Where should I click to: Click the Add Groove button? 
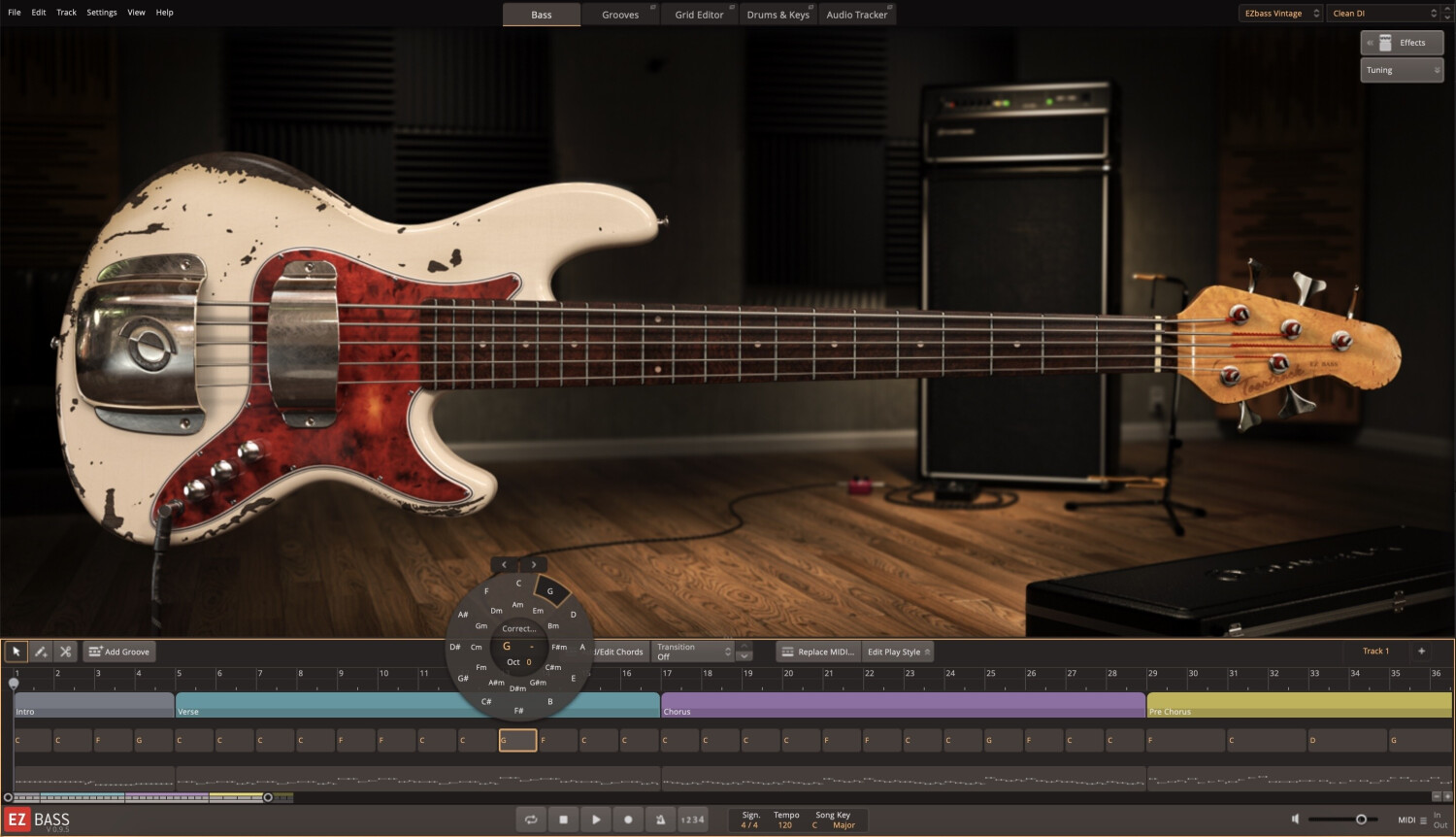click(x=119, y=652)
